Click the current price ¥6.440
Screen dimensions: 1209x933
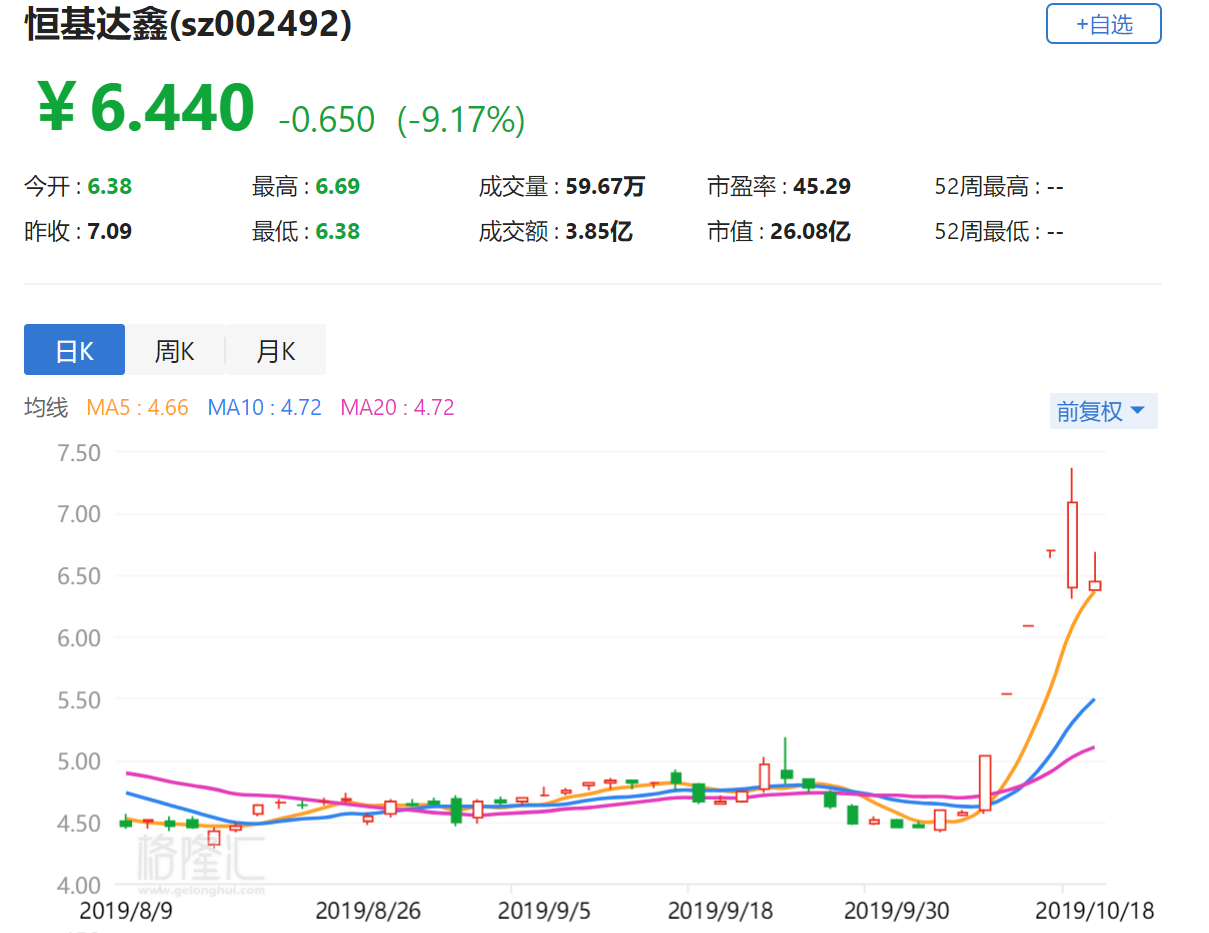(x=146, y=108)
